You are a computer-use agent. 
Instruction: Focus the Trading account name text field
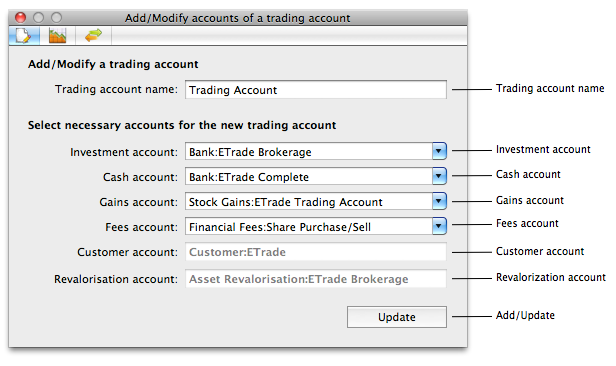pos(316,90)
